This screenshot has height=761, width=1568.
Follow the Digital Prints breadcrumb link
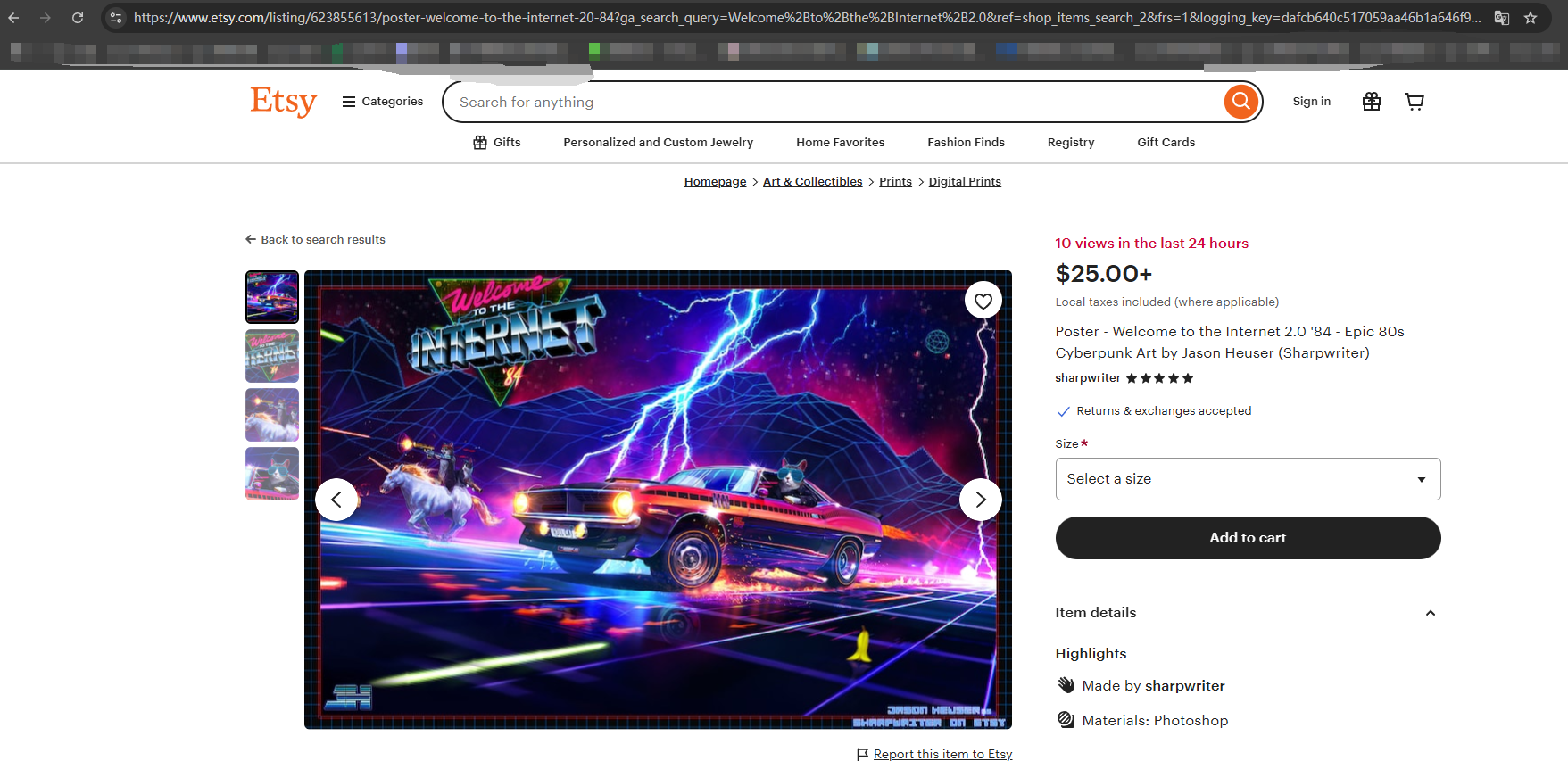pyautogui.click(x=965, y=182)
